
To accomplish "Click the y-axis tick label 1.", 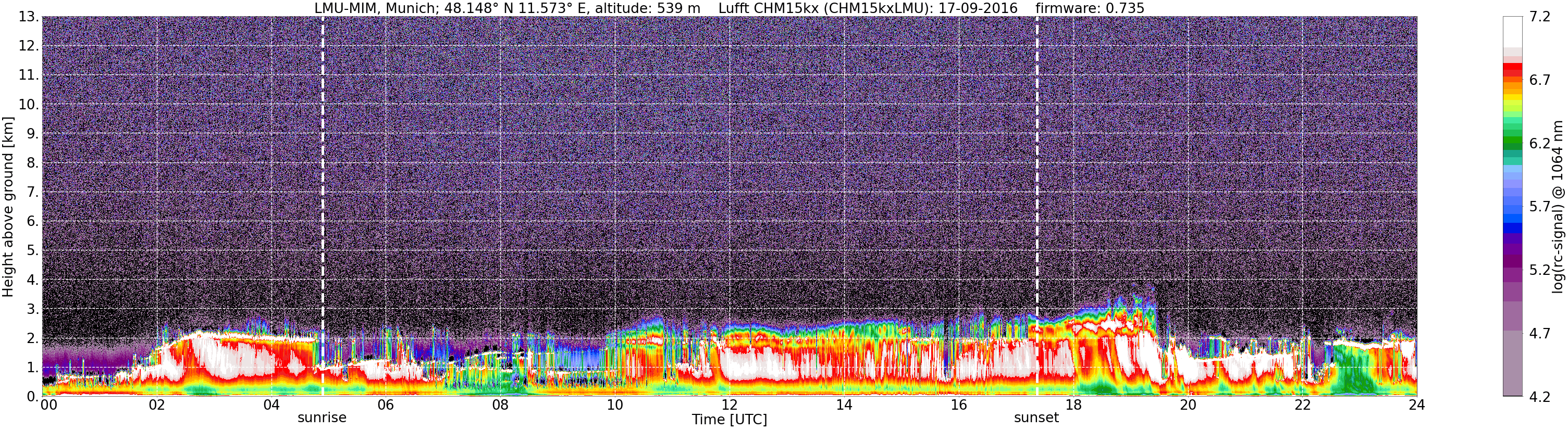I will (32, 366).
